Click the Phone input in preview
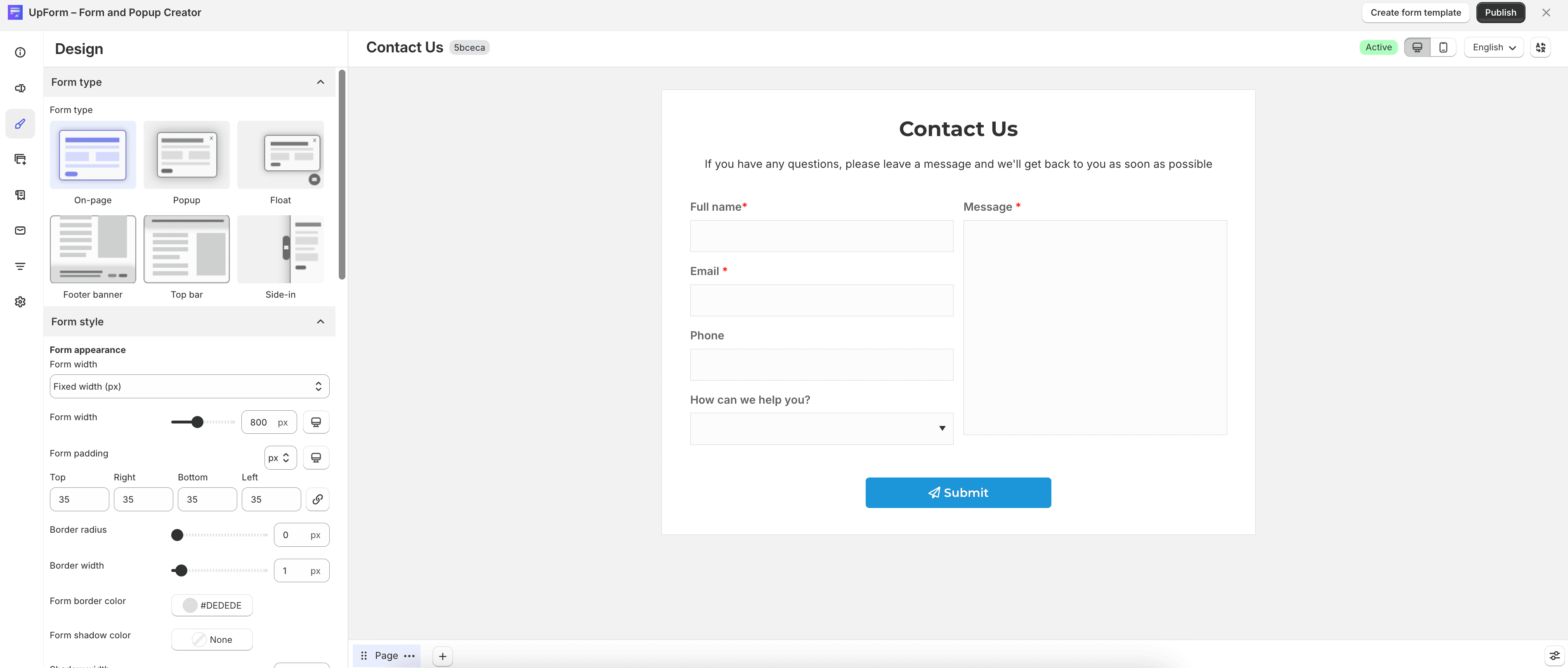 pos(821,365)
